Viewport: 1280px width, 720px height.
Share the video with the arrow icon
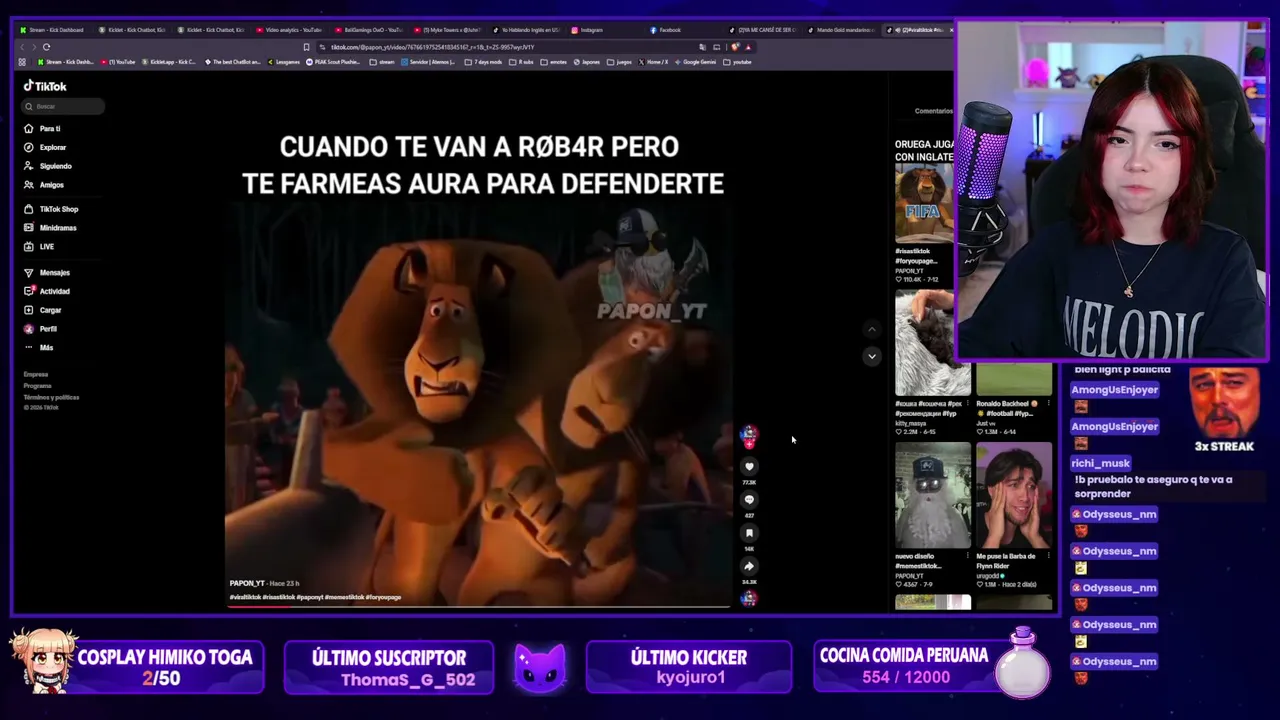tap(749, 566)
